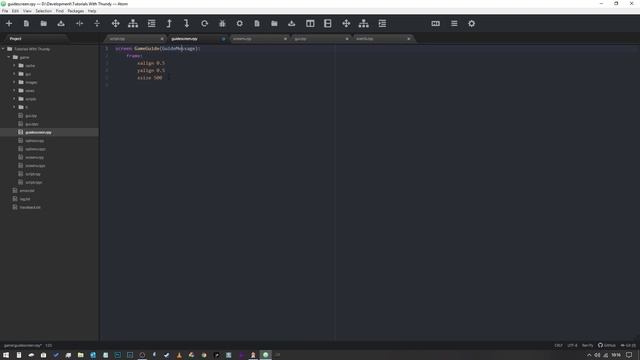This screenshot has height=360, width=640.
Task: Click the network icon in system tray
Action: (605, 355)
